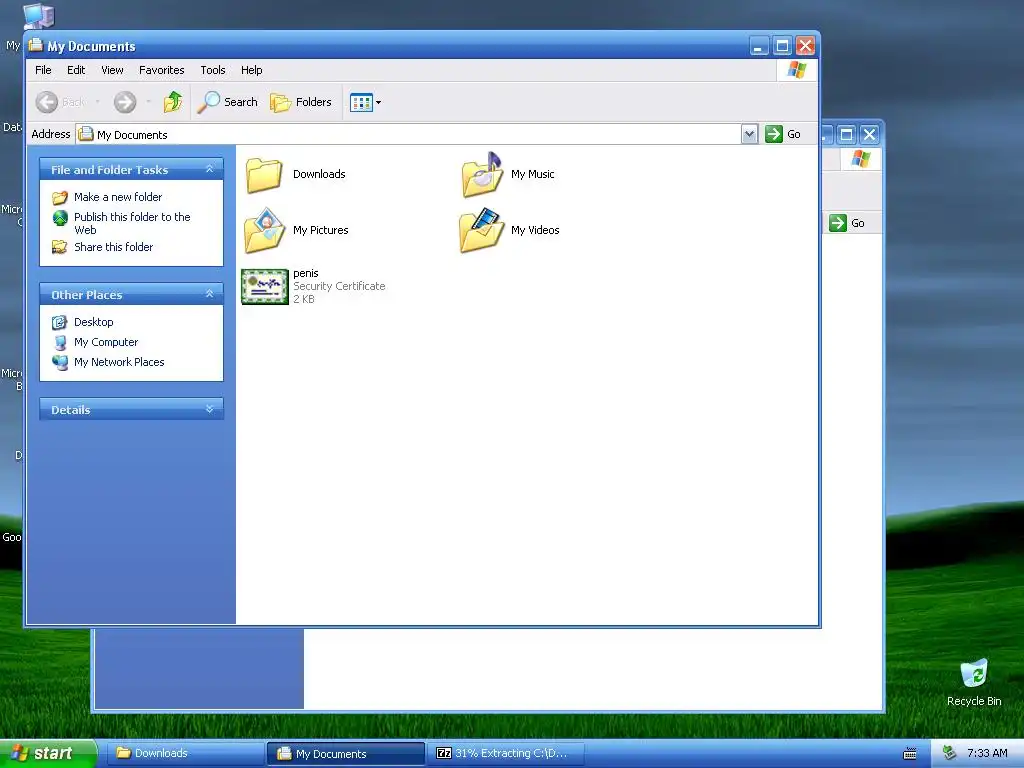Click Safely Remove Hardware tray icon
This screenshot has height=768, width=1024.
click(950, 753)
